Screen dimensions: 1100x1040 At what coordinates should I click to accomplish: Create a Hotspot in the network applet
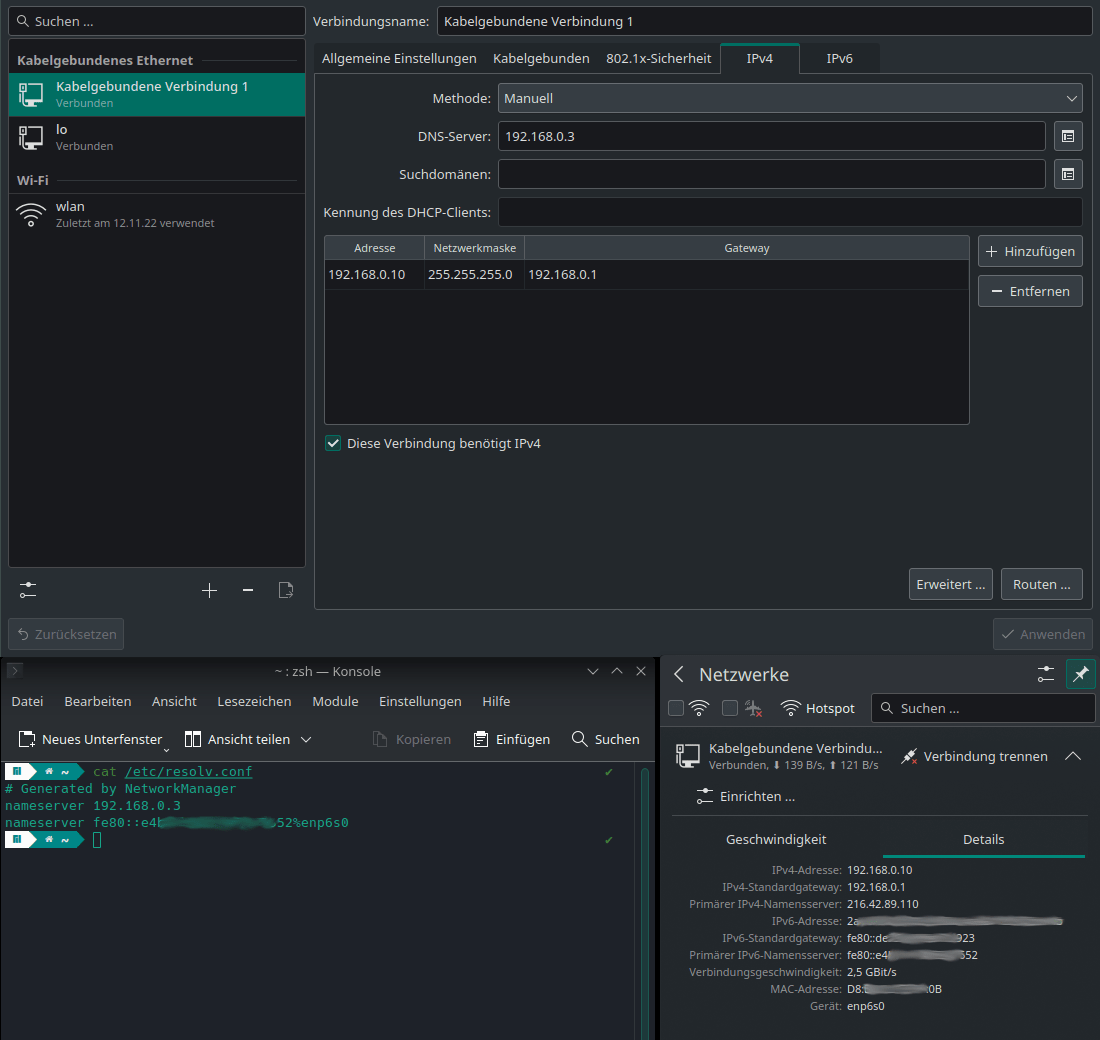click(x=818, y=708)
